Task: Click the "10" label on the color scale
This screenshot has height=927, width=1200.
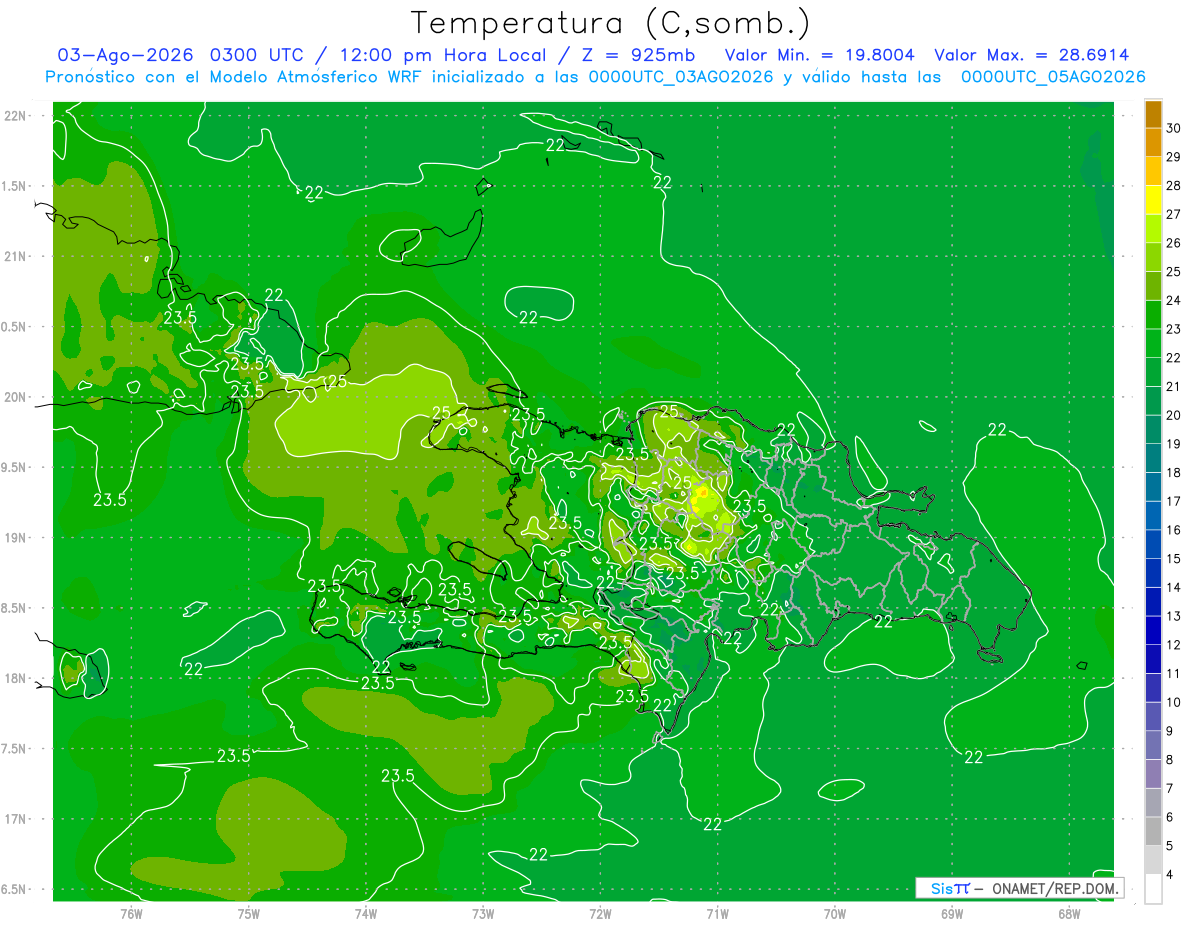Action: 1174,703
